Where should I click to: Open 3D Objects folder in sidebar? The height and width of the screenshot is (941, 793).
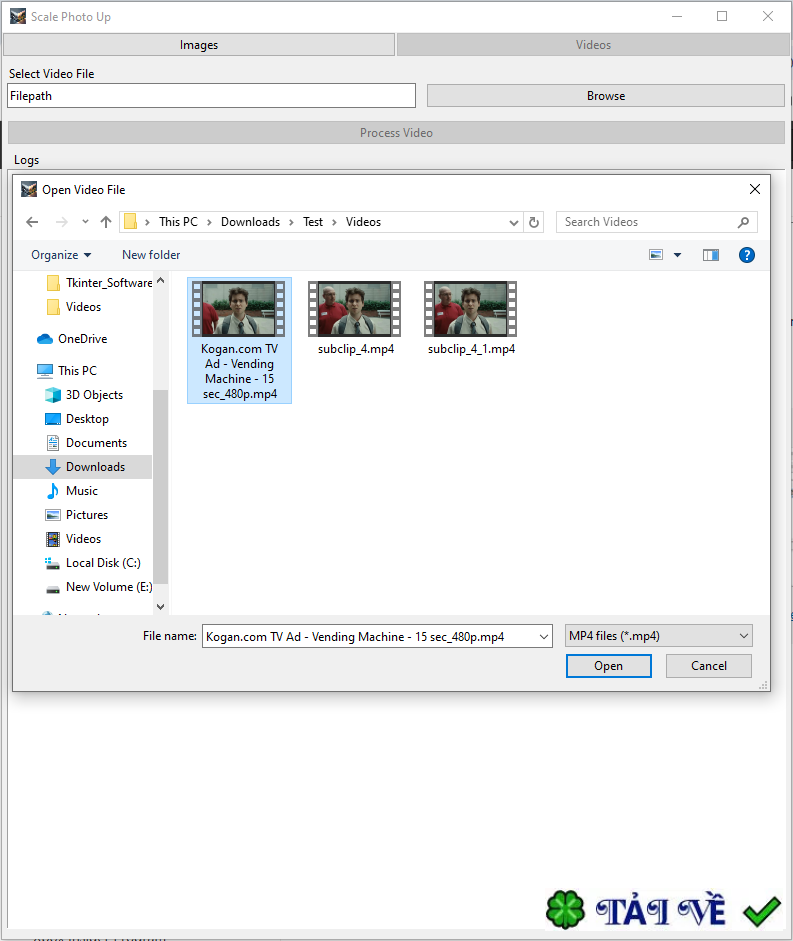click(94, 395)
